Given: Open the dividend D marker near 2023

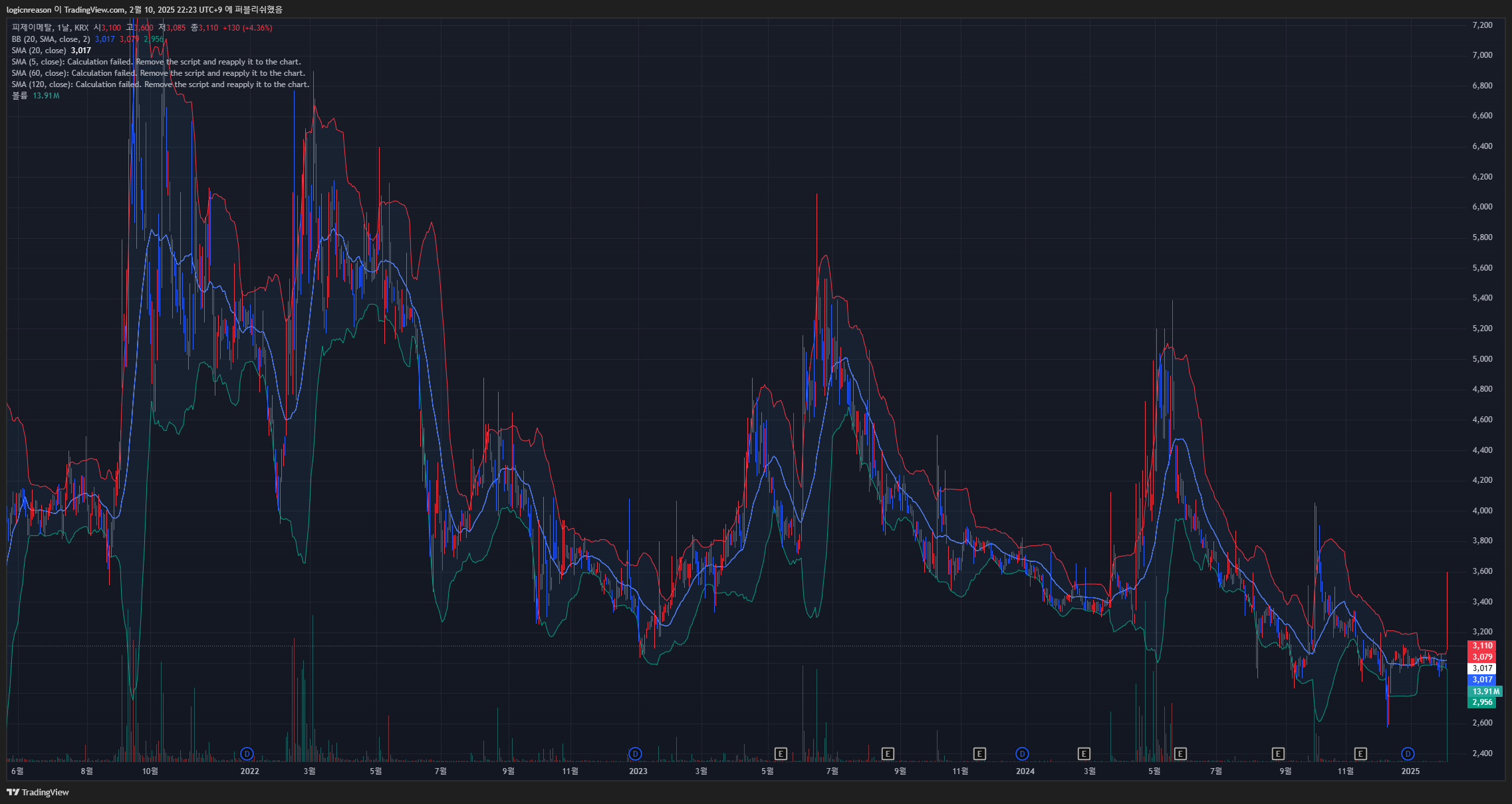Looking at the screenshot, I should click(x=635, y=753).
